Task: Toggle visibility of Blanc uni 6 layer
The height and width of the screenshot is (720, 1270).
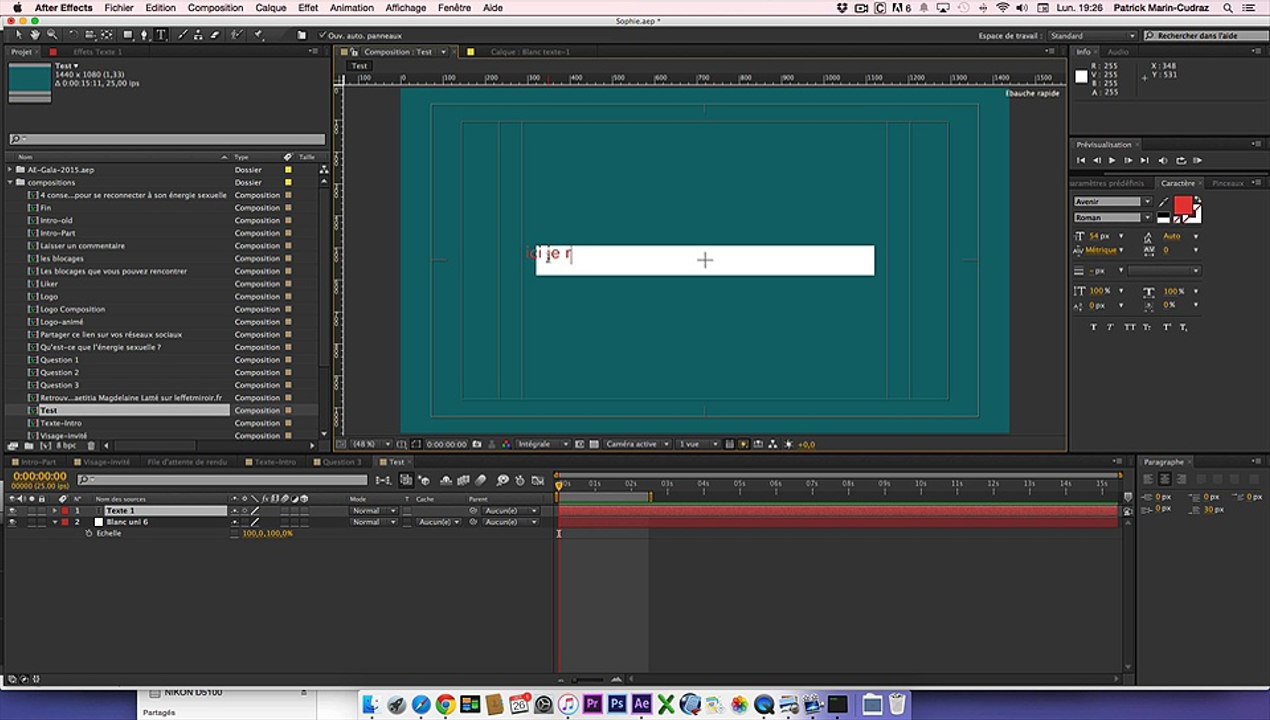Action: 12,522
